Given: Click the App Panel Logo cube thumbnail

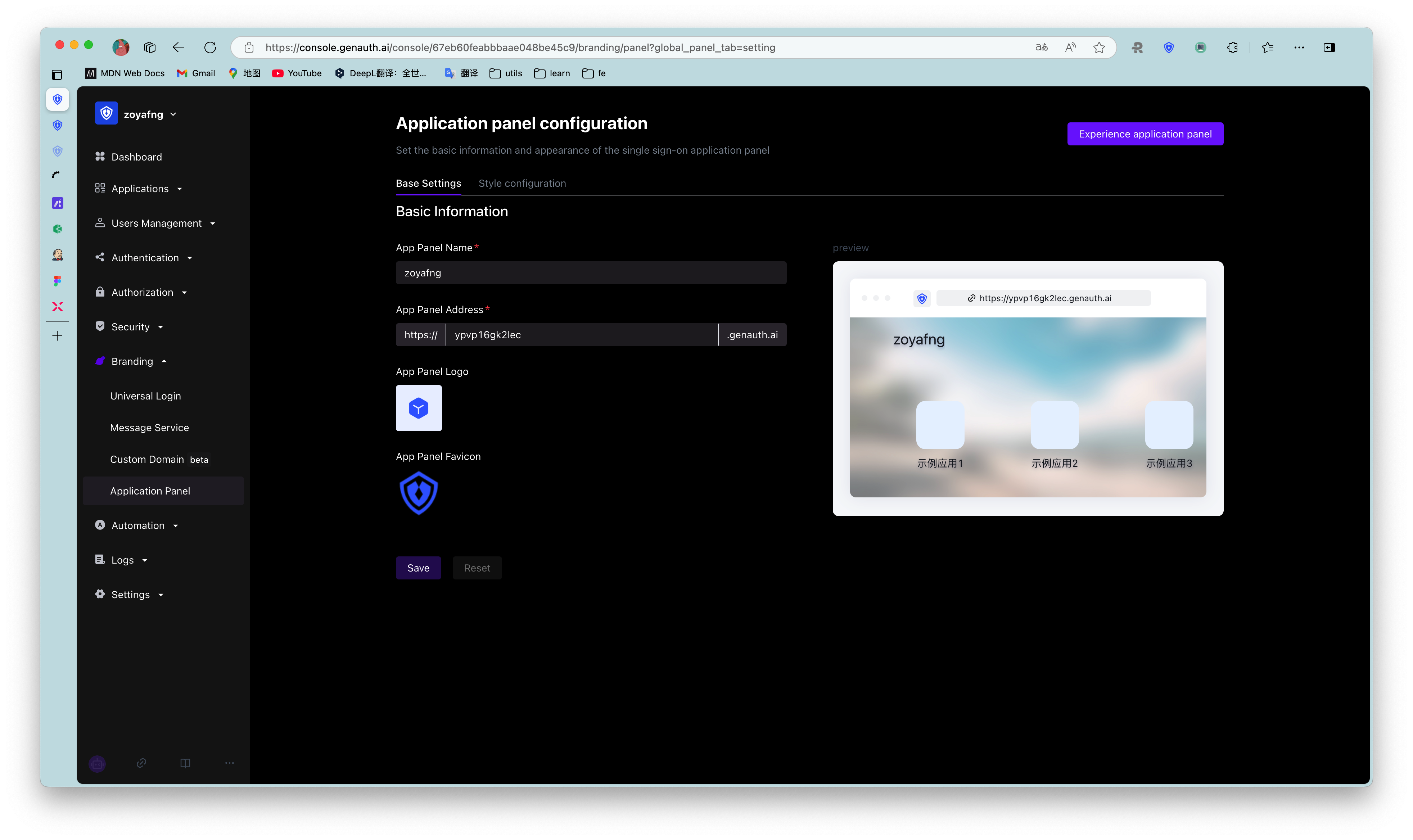Looking at the screenshot, I should coord(418,408).
